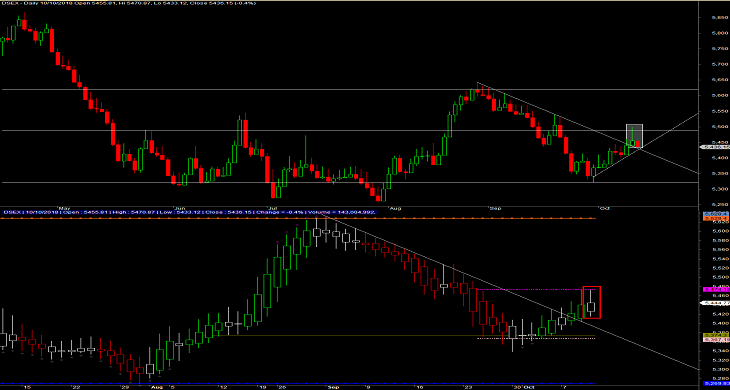
Task: Select the blue support line at the bottom of the lower chart
Action: click(298, 383)
